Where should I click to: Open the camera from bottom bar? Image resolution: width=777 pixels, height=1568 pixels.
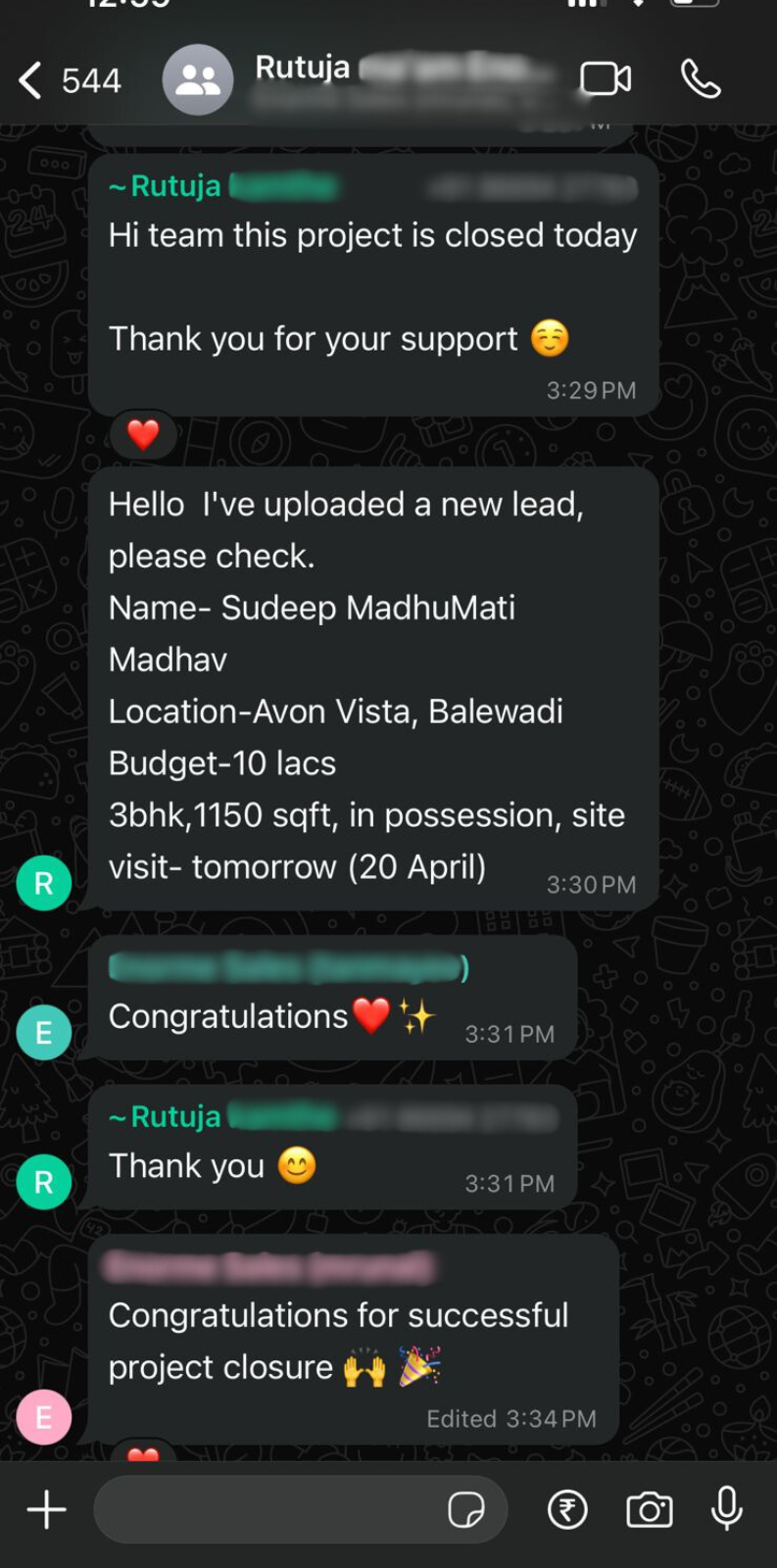coord(649,1509)
